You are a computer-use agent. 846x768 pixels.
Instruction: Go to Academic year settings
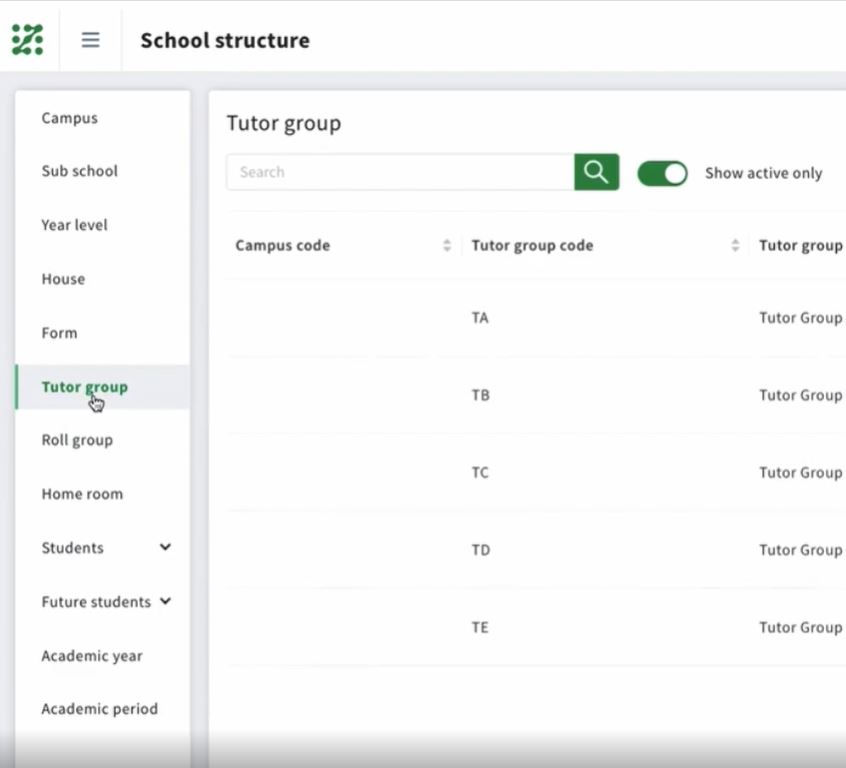pos(92,656)
